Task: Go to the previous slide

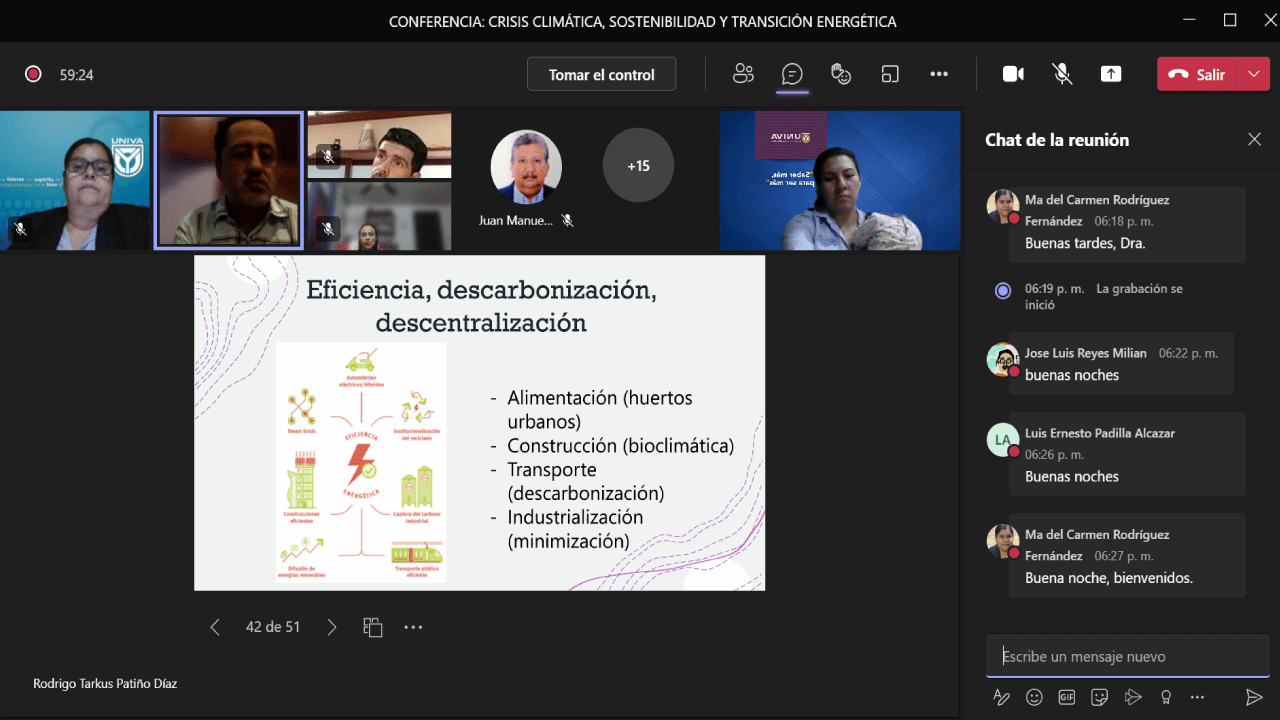Action: pos(215,627)
